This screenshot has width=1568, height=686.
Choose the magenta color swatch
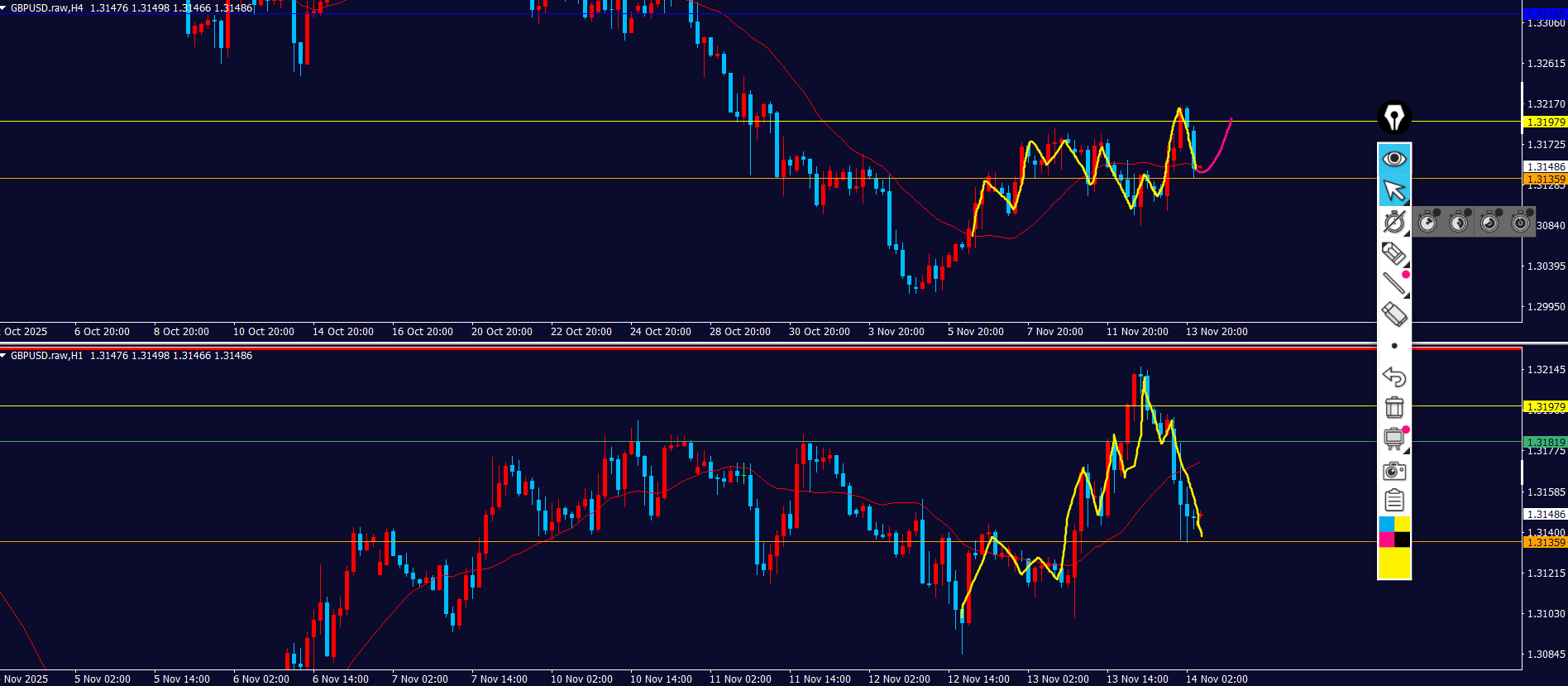click(x=1386, y=540)
